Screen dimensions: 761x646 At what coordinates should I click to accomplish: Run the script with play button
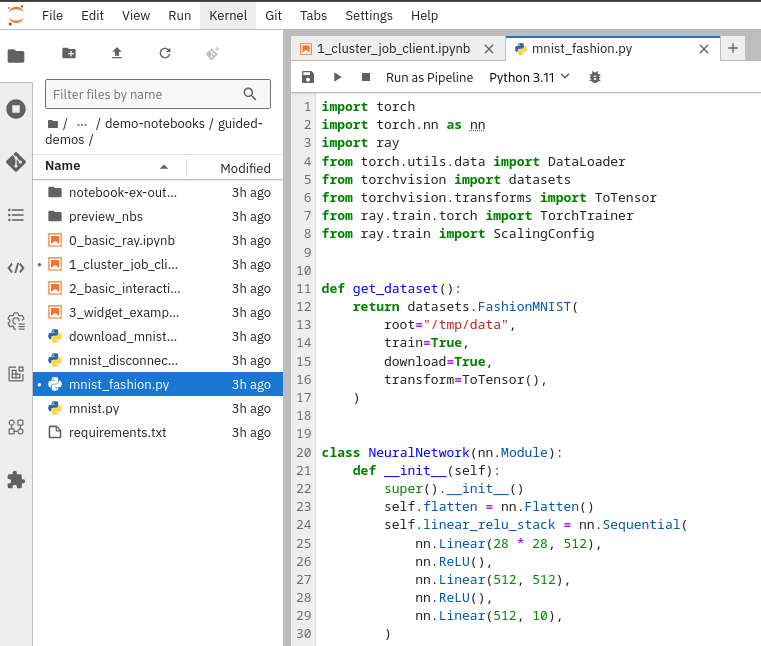[337, 77]
